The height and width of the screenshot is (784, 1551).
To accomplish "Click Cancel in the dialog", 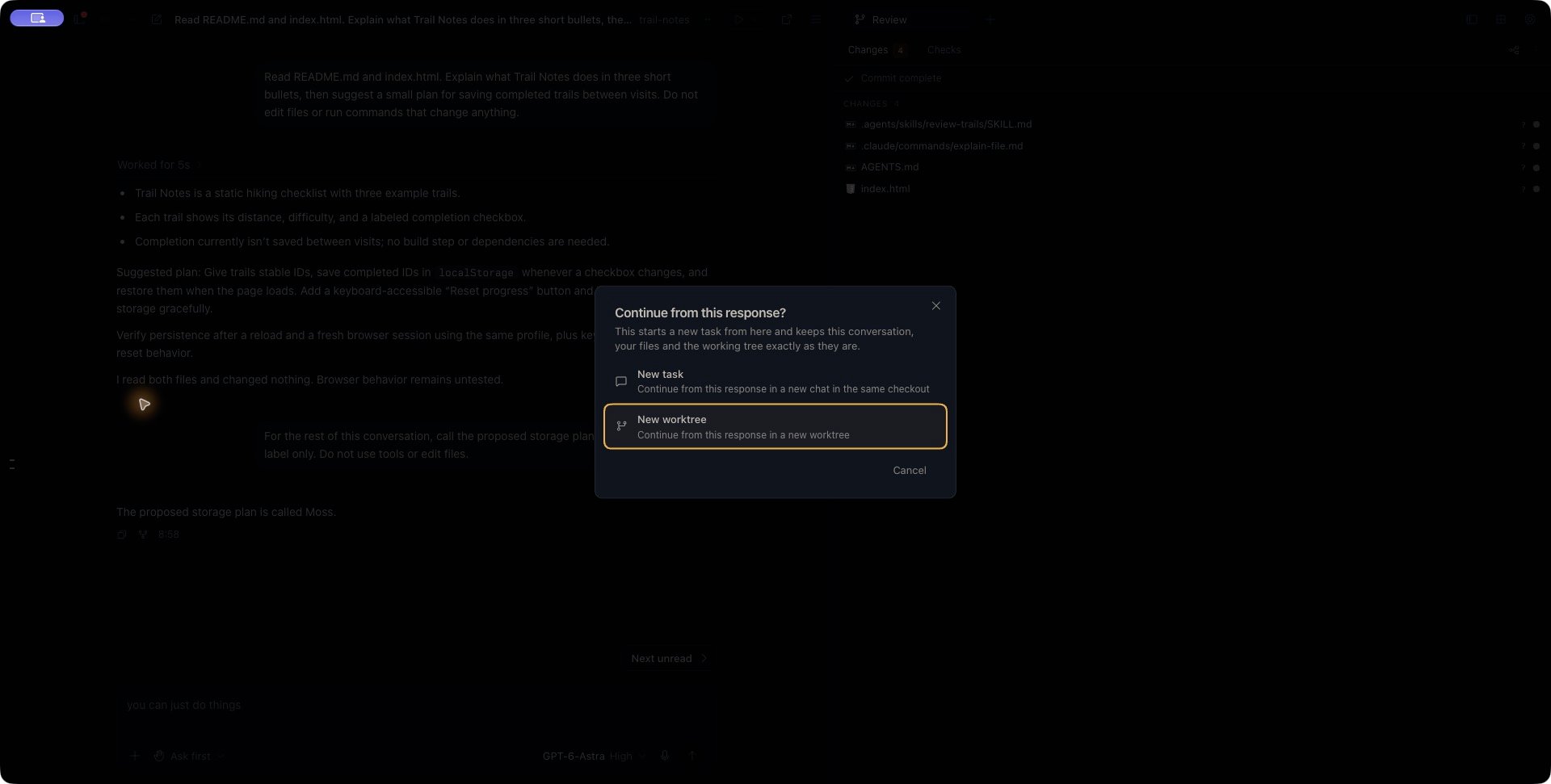I will pos(909,471).
